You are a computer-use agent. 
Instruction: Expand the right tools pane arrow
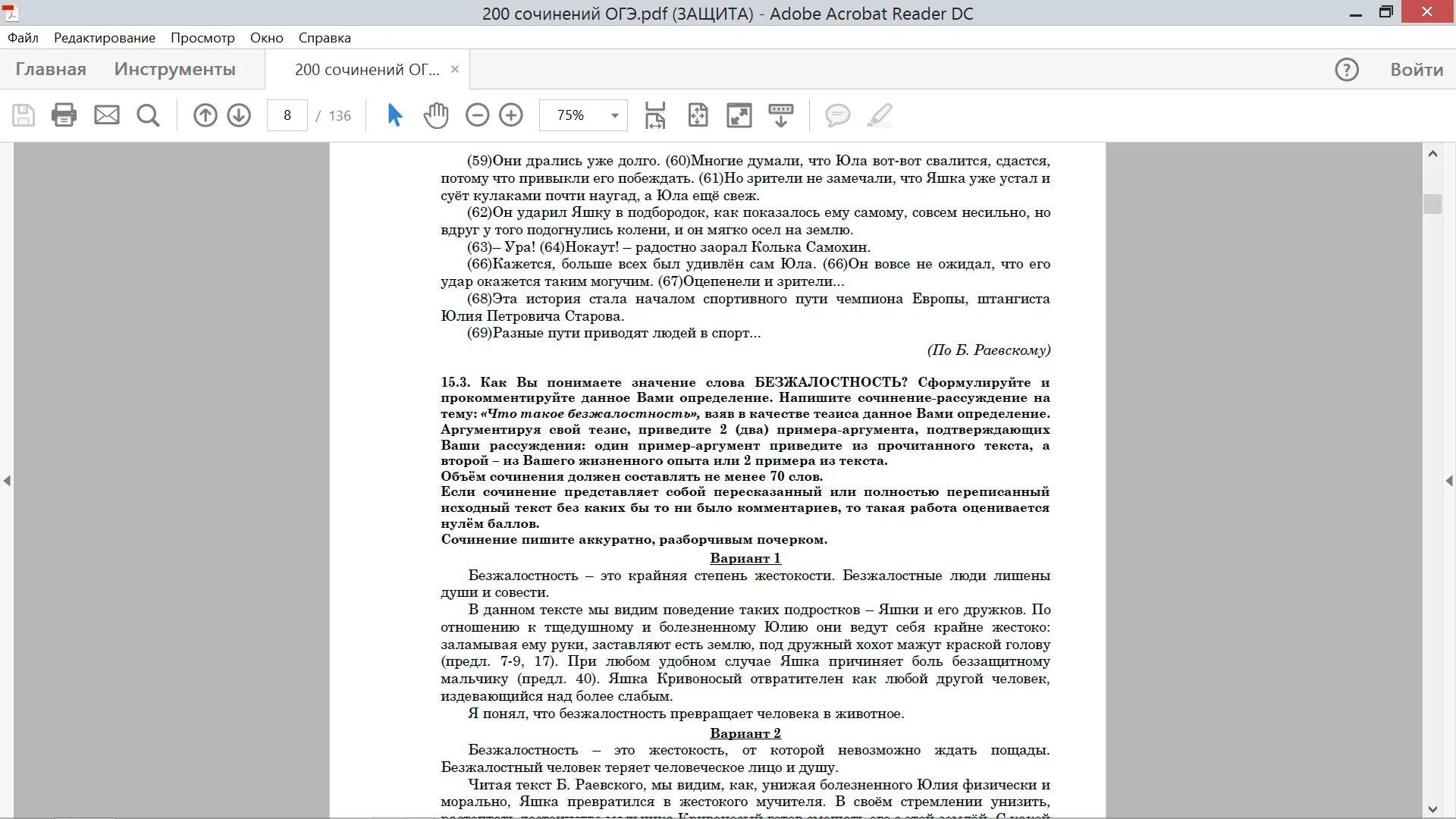(1449, 481)
